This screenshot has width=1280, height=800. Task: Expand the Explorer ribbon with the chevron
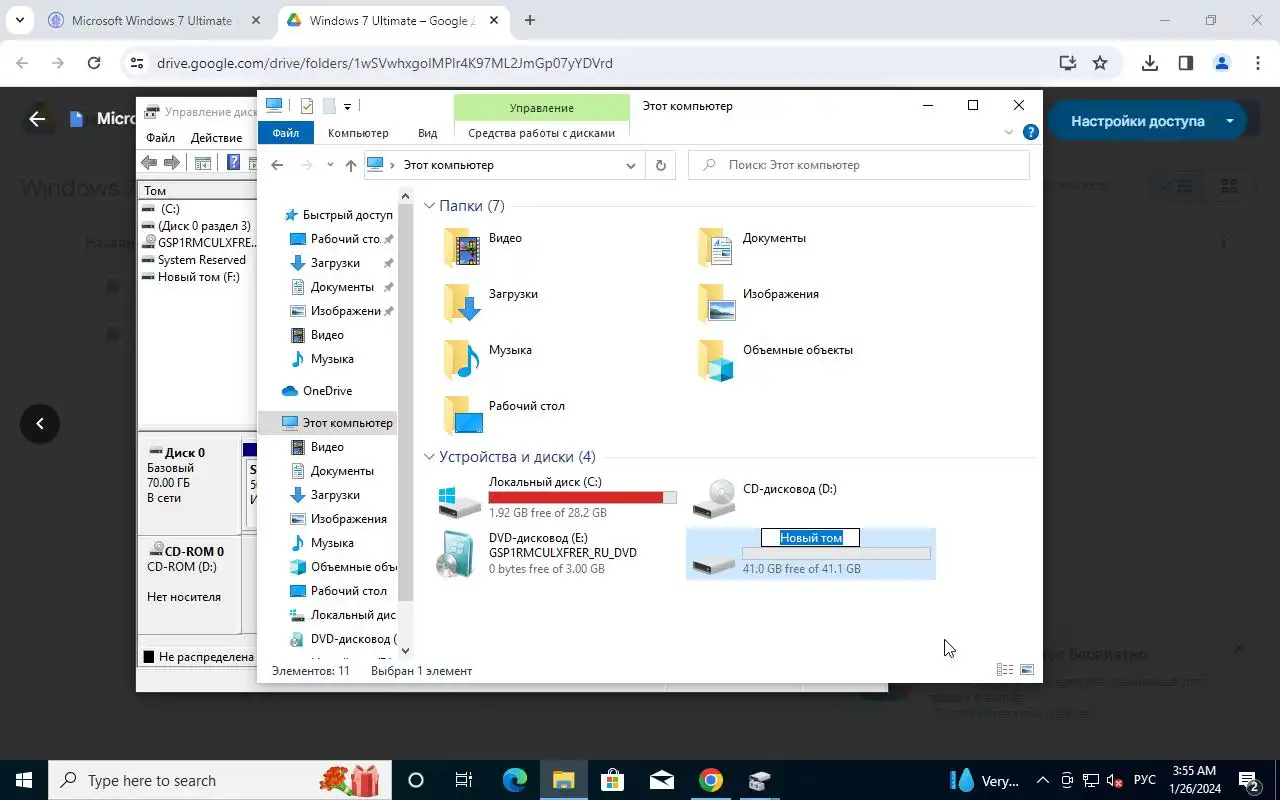1009,132
